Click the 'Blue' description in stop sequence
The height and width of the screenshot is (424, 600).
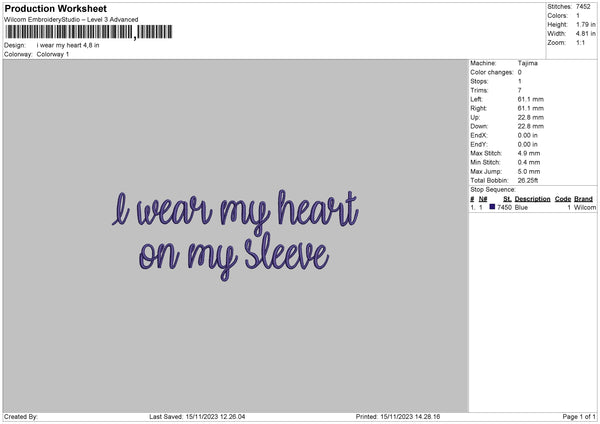click(521, 207)
